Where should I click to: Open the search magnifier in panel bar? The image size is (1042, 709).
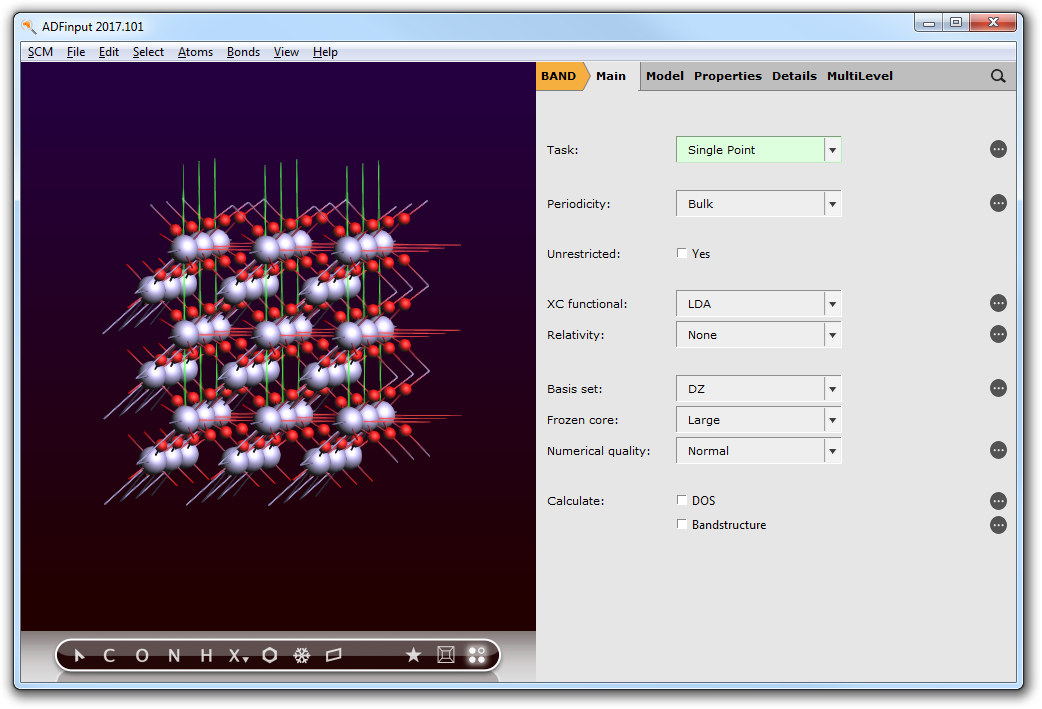997,76
